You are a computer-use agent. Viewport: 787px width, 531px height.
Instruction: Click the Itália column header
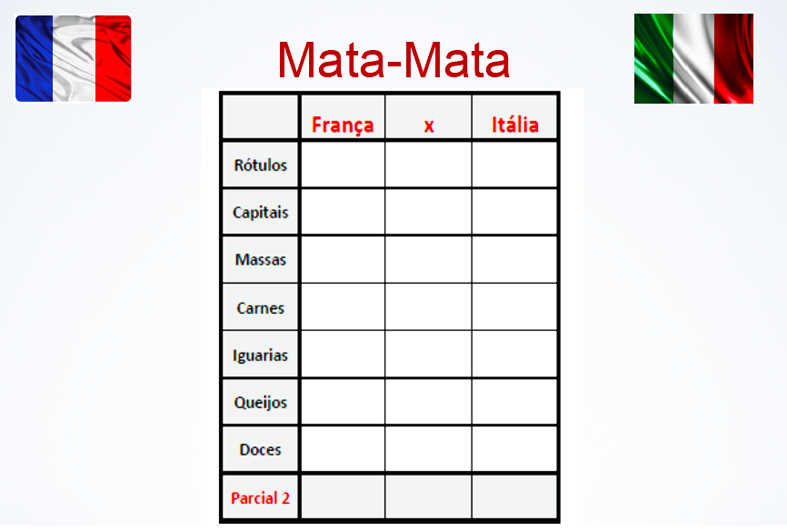click(x=514, y=125)
